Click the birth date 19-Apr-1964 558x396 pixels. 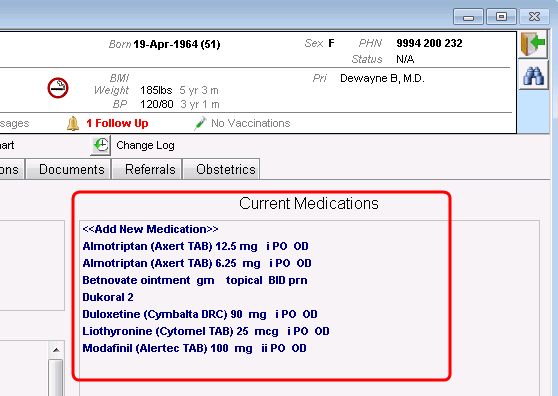point(166,44)
